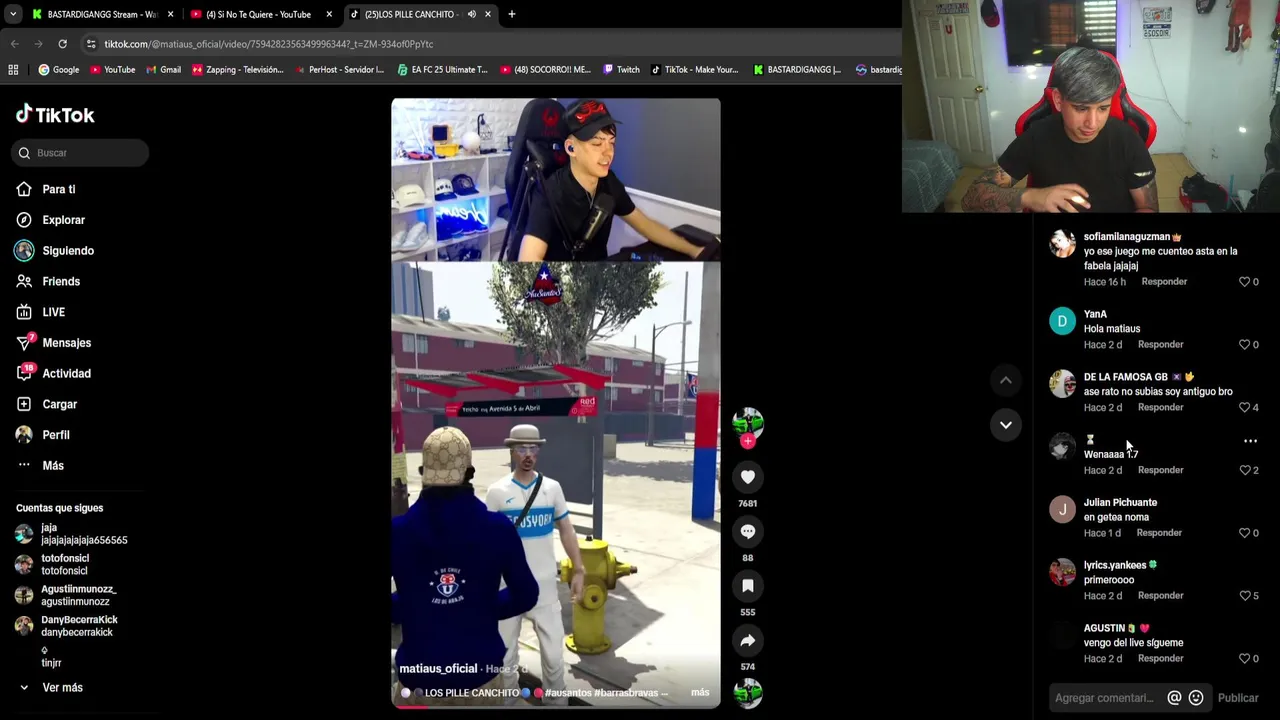Open Julian Pichuante's profile avatar
The width and height of the screenshot is (1280, 720).
coord(1062,510)
